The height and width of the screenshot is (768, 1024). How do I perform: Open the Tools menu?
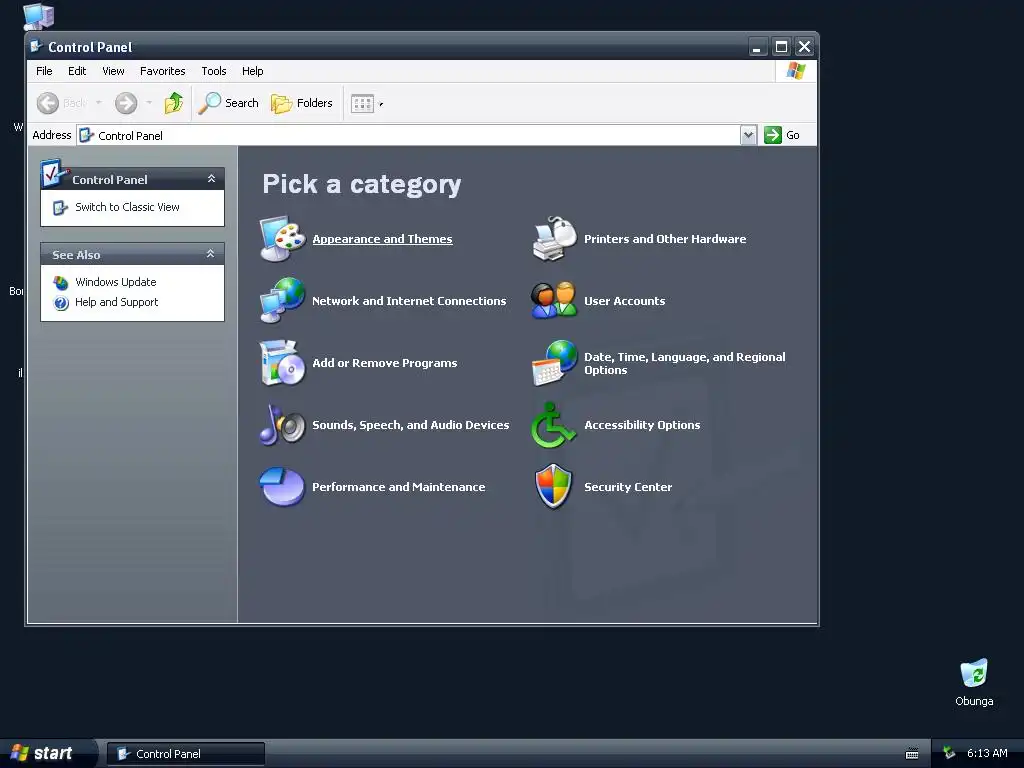(214, 71)
